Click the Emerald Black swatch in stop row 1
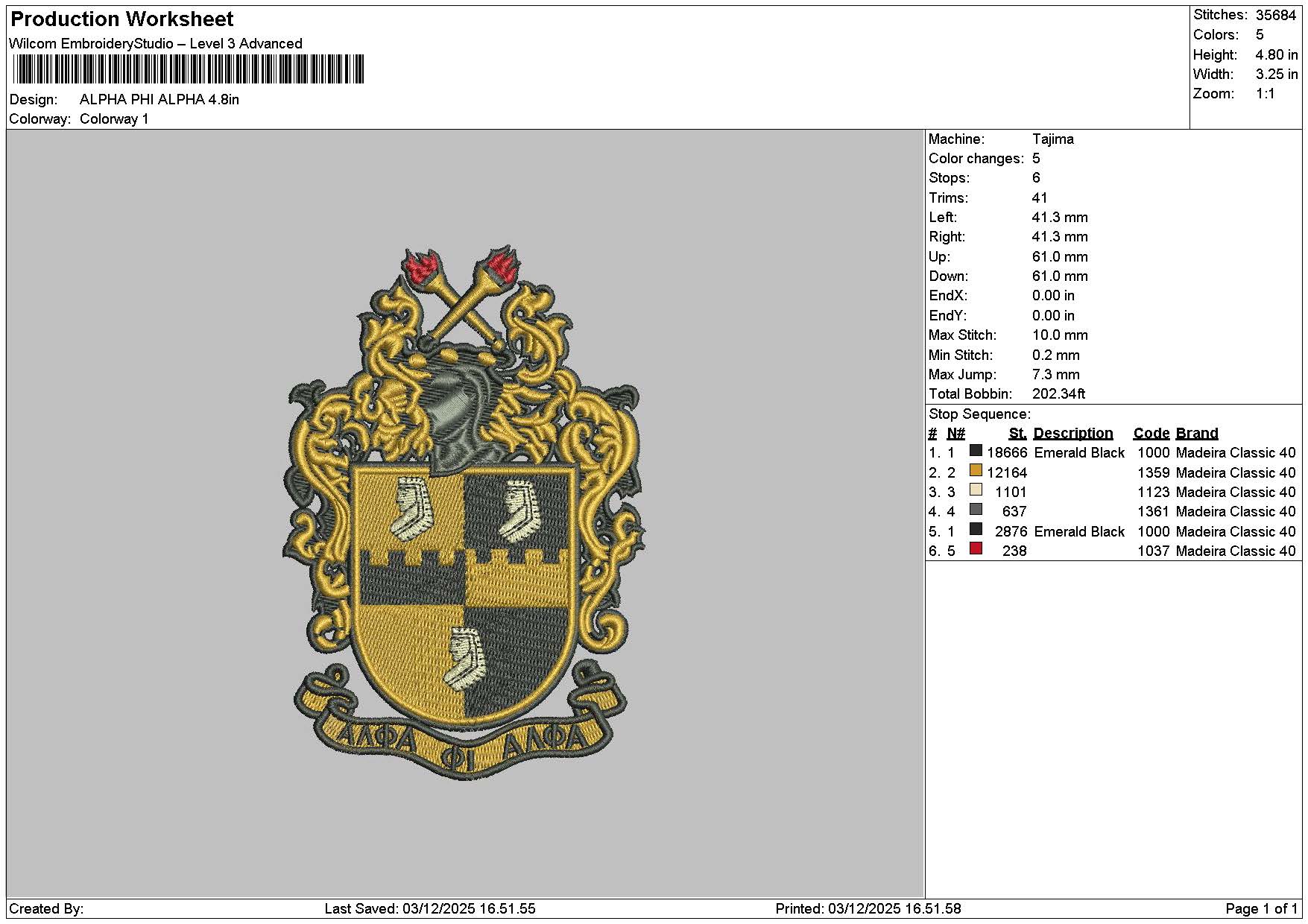 pos(976,451)
